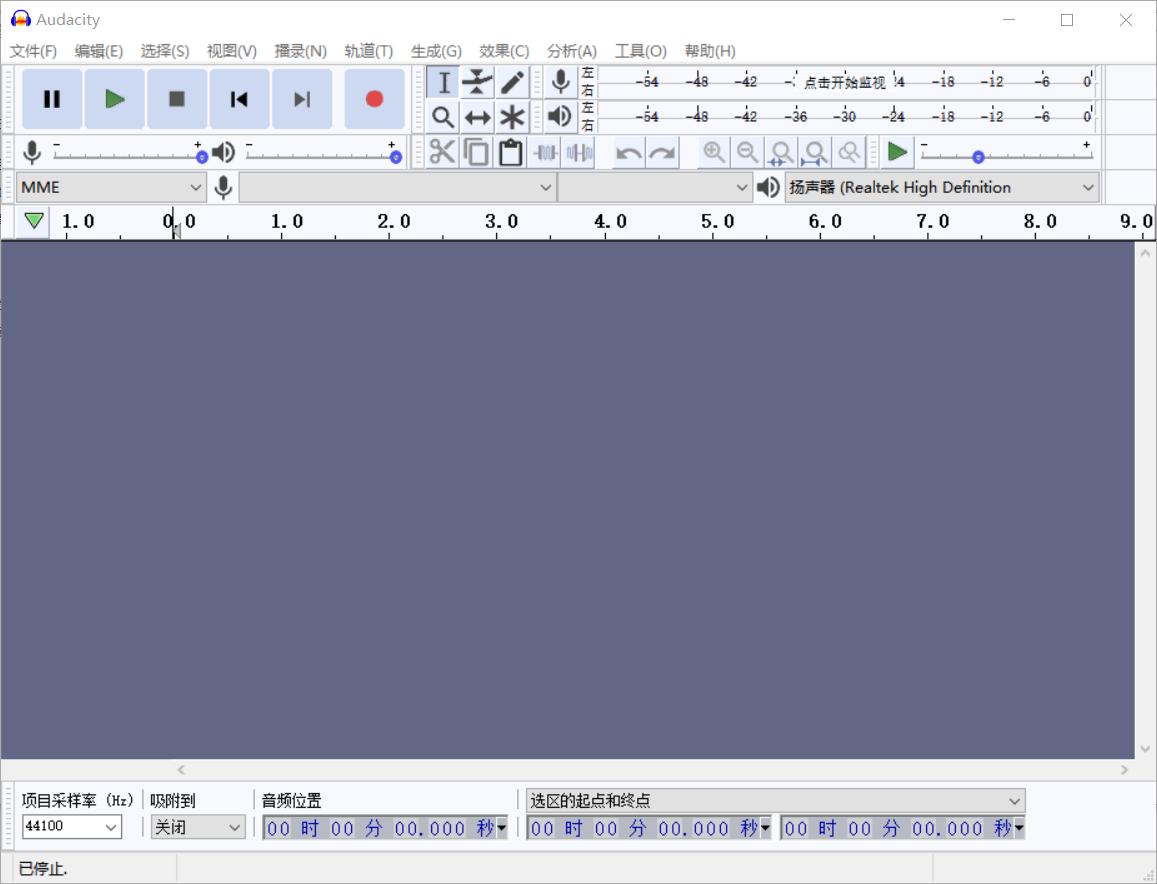The image size is (1157, 884).
Task: Choose the Time Shift tool
Action: [478, 117]
